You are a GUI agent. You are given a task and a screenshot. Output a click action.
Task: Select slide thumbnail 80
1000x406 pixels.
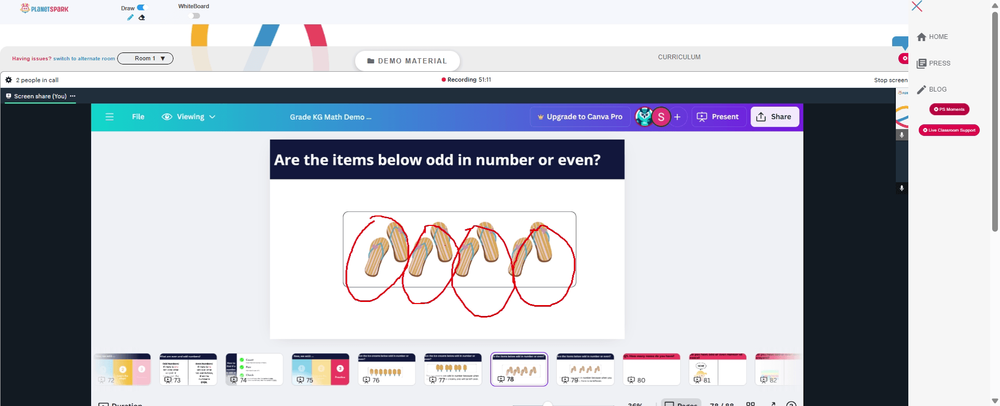click(652, 369)
